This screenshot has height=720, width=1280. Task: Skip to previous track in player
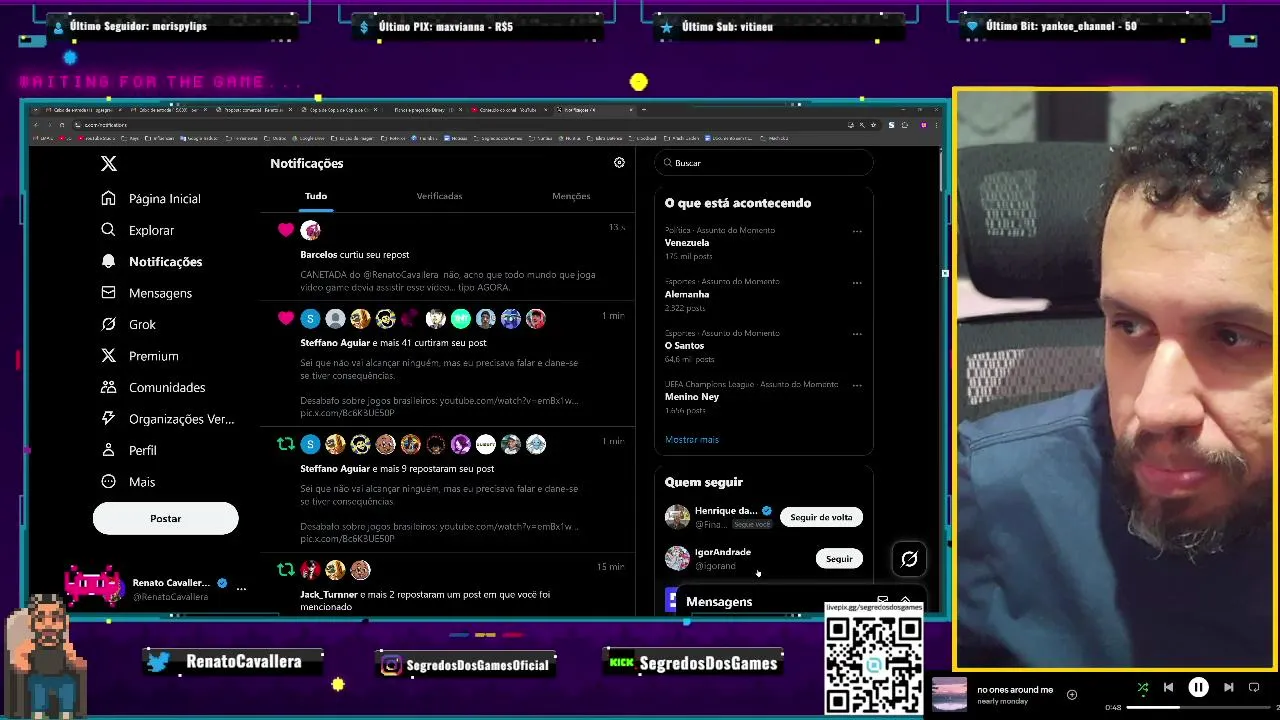coord(1168,687)
